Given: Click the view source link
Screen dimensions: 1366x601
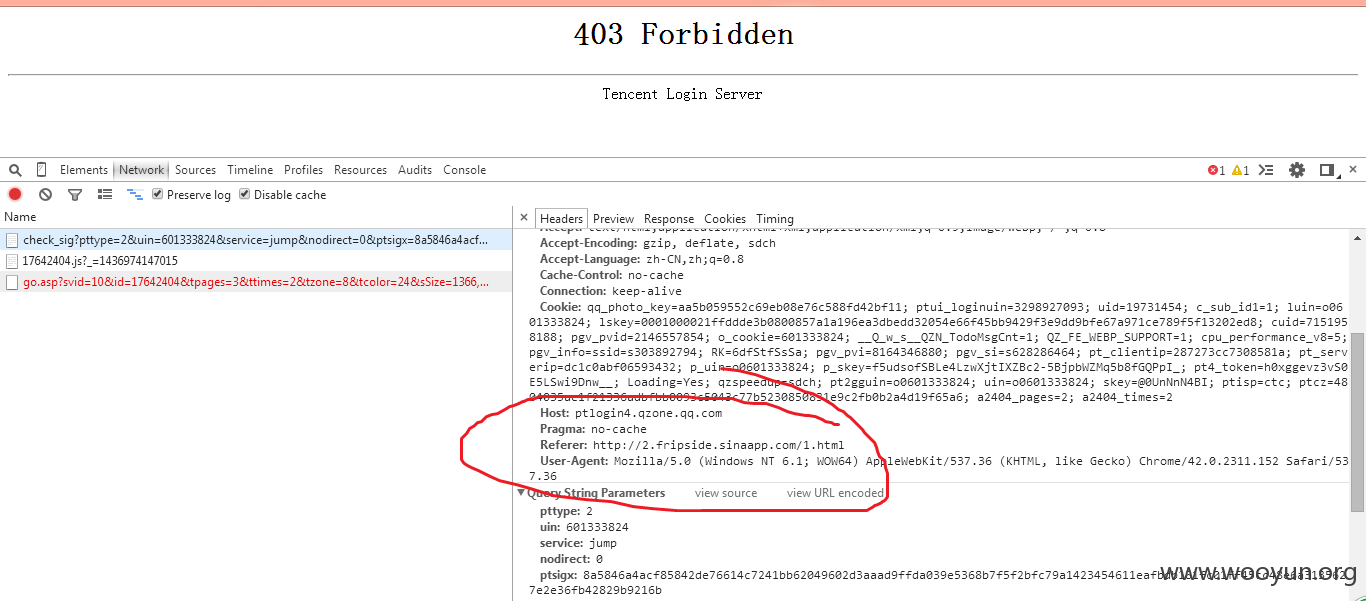Looking at the screenshot, I should 726,493.
